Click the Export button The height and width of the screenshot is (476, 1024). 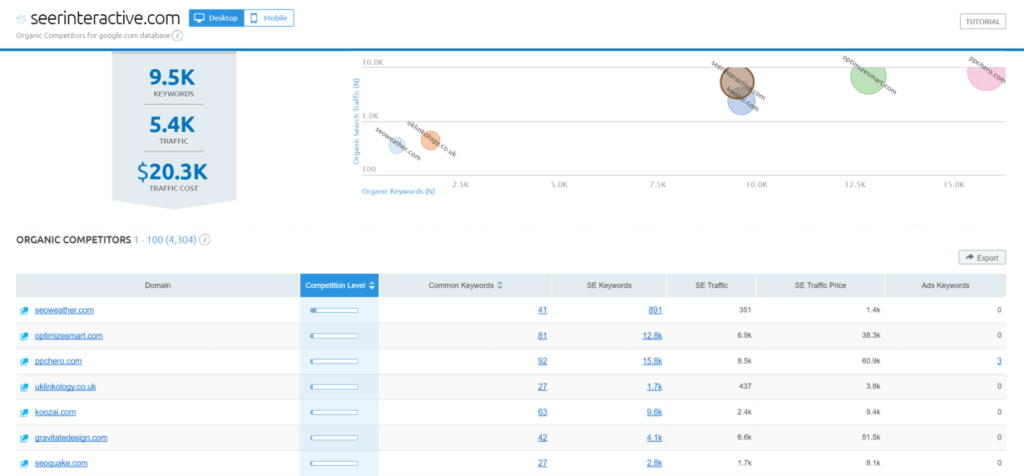click(981, 257)
